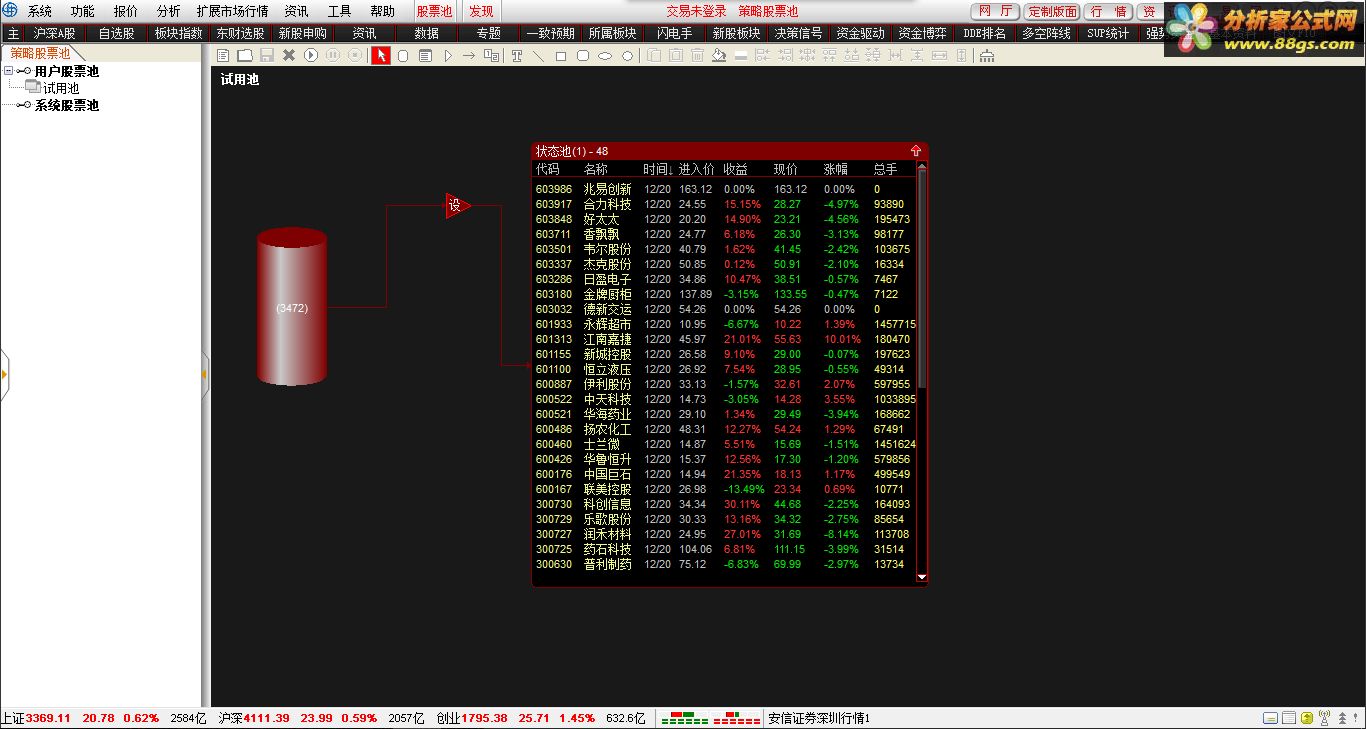The height and width of the screenshot is (729, 1366).
Task: Select the text T tool
Action: coord(517,56)
